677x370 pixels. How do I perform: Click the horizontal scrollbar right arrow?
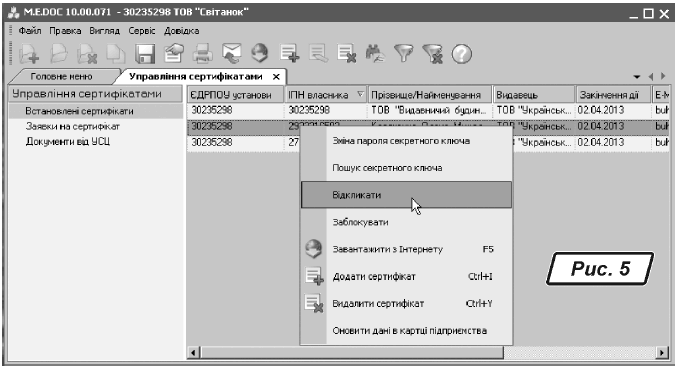(662, 353)
